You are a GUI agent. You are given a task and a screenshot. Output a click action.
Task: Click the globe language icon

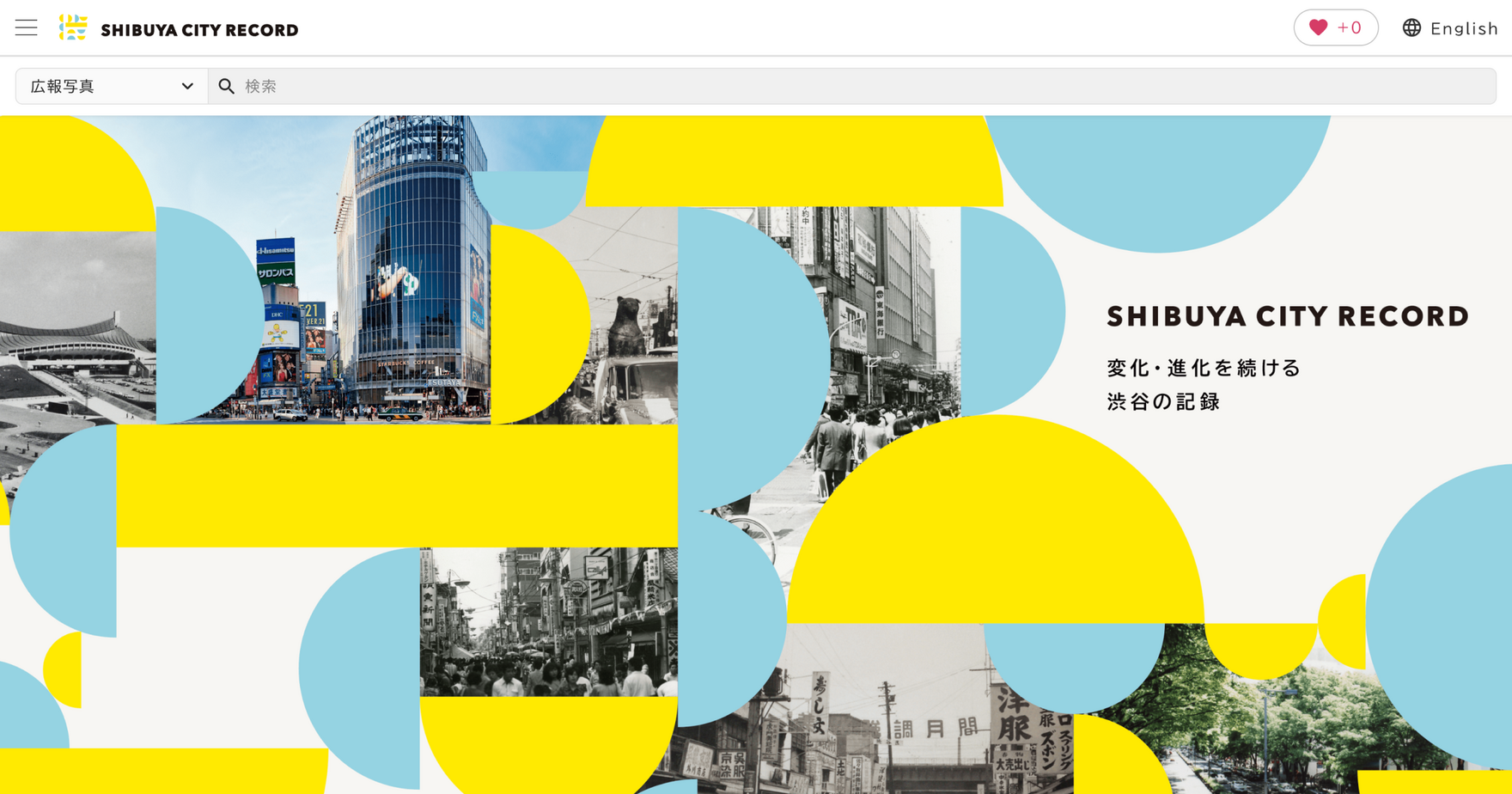click(1411, 27)
